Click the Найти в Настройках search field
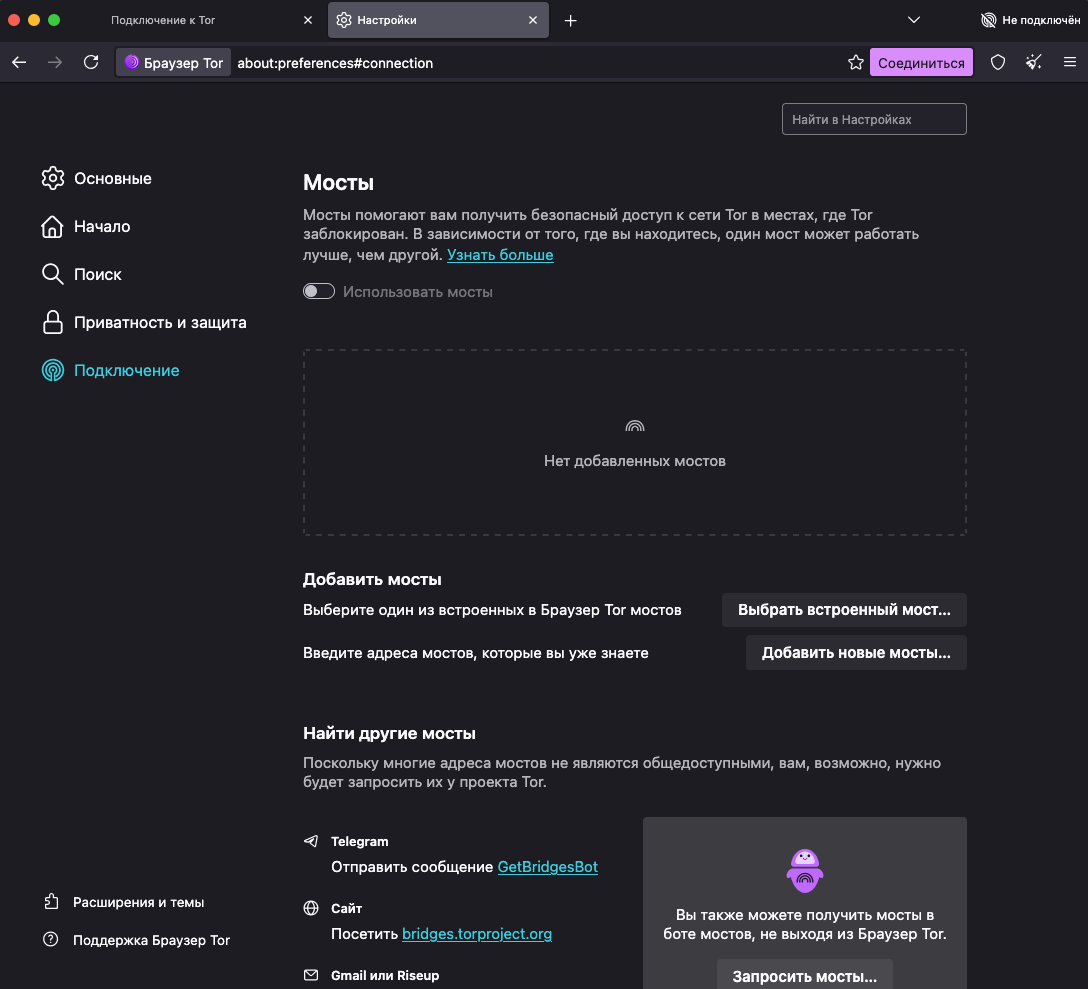Image resolution: width=1088 pixels, height=989 pixels. [873, 118]
